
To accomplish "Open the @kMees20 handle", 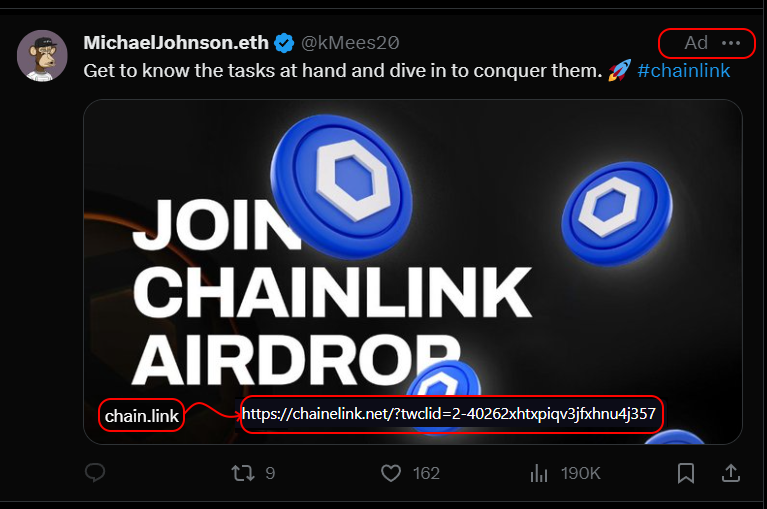I will 350,43.
